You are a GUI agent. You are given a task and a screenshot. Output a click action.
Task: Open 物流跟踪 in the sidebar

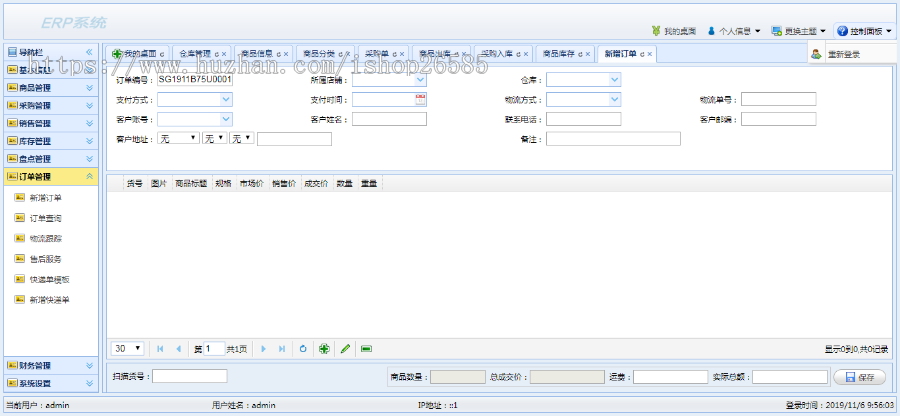[45, 238]
